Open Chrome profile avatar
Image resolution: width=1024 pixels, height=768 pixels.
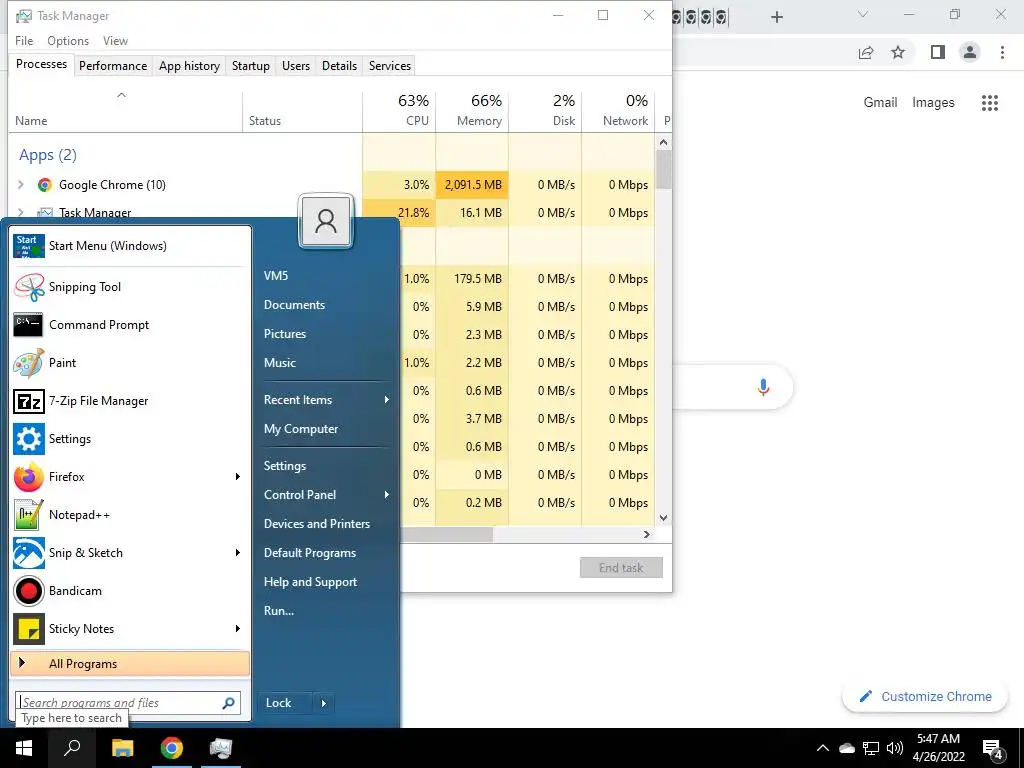tap(970, 52)
